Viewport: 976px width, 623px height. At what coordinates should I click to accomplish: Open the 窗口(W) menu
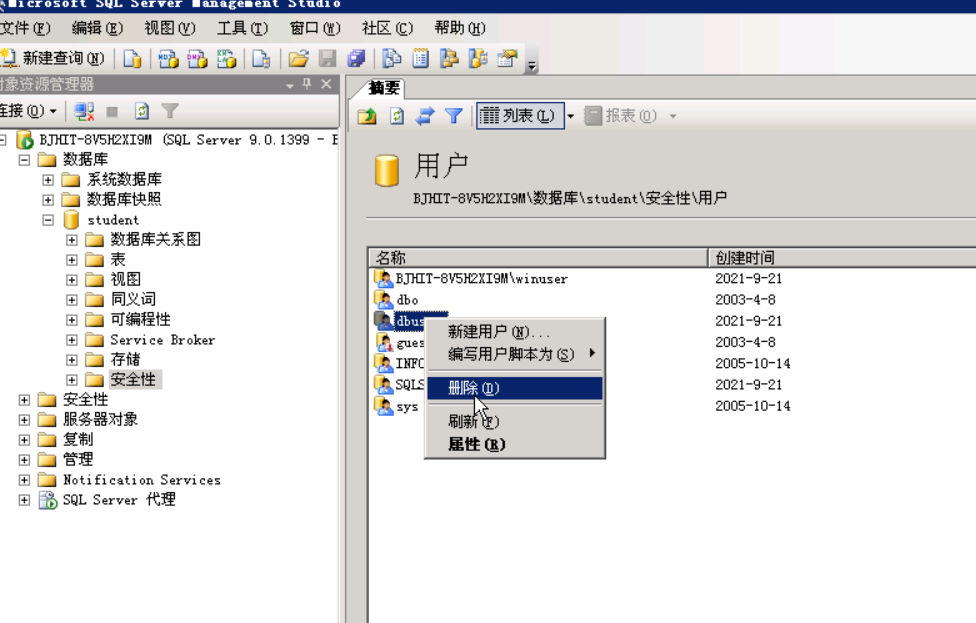pos(315,28)
